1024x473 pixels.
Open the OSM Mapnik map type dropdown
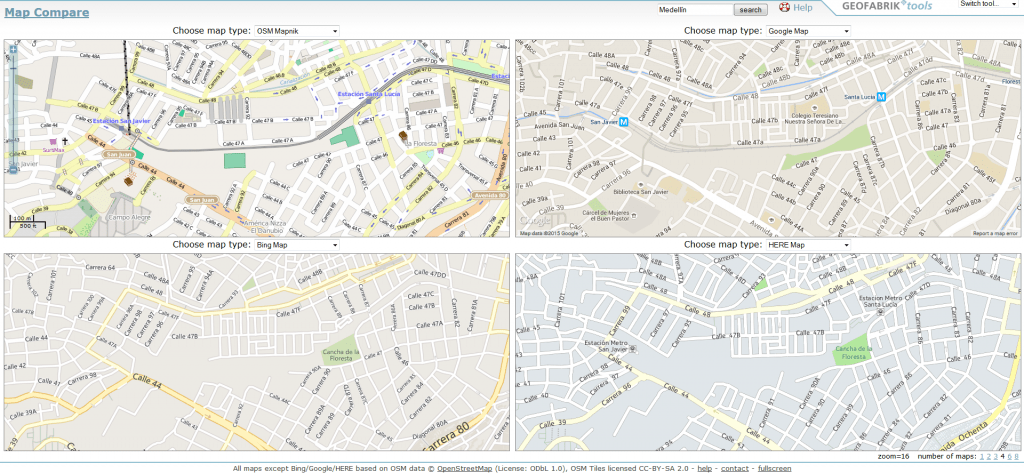(x=297, y=31)
